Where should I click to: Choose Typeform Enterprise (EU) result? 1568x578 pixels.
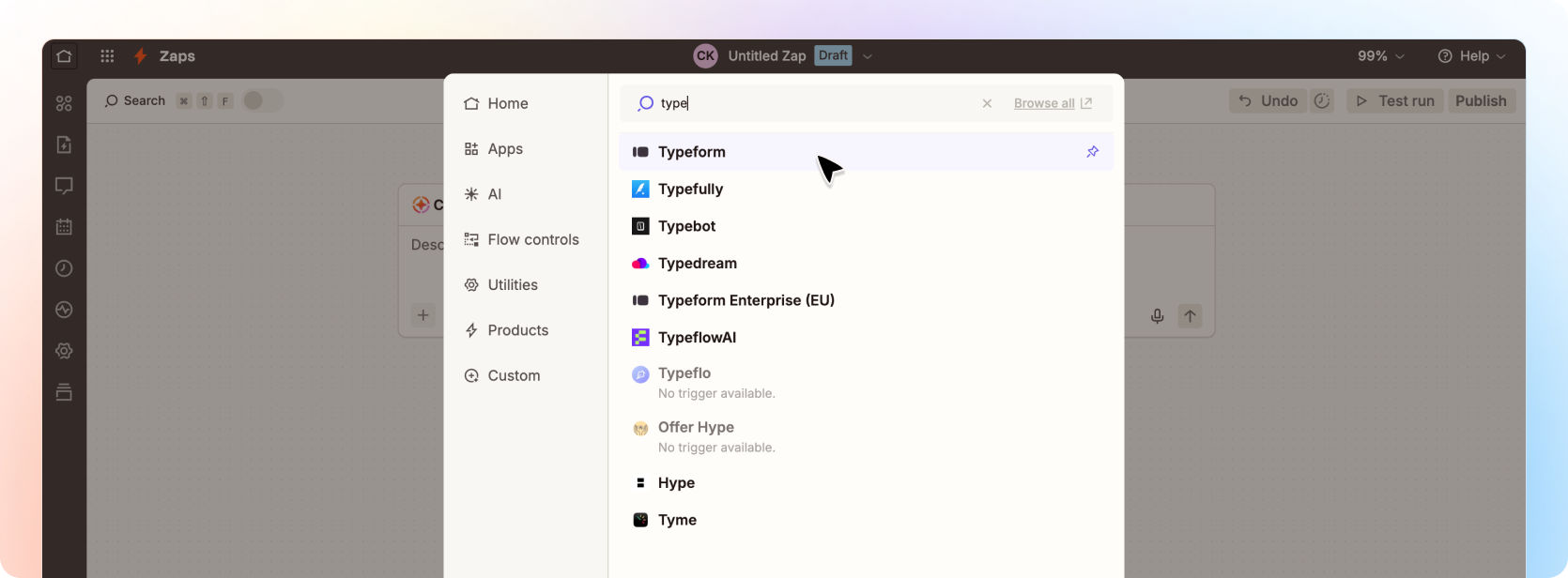(x=866, y=300)
